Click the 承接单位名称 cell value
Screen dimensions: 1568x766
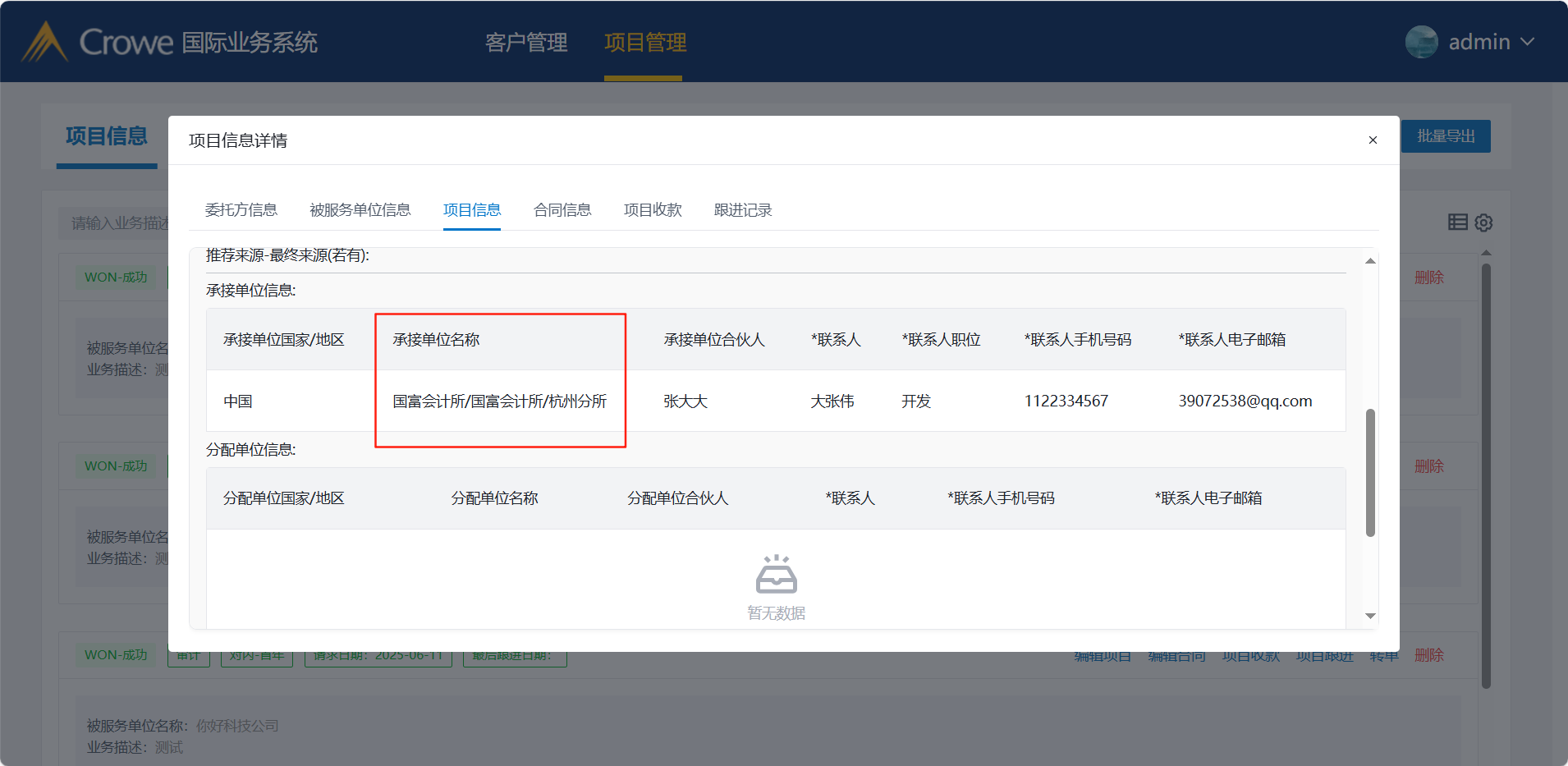click(x=499, y=401)
